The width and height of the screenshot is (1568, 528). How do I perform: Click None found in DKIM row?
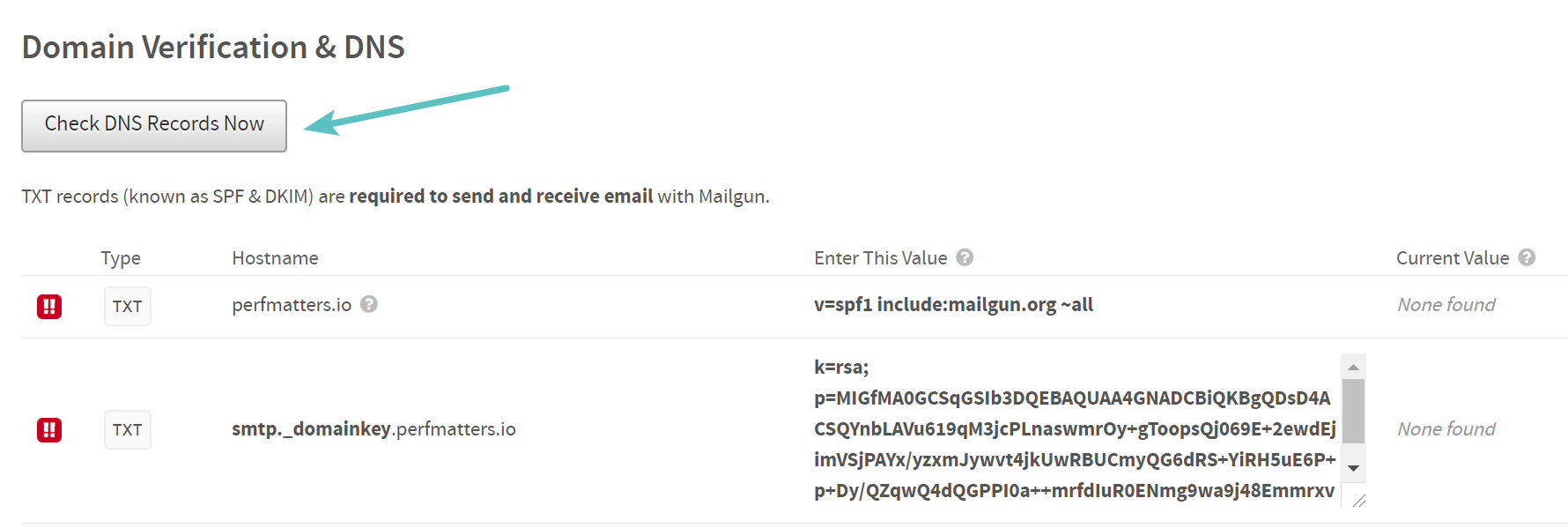(x=1446, y=429)
